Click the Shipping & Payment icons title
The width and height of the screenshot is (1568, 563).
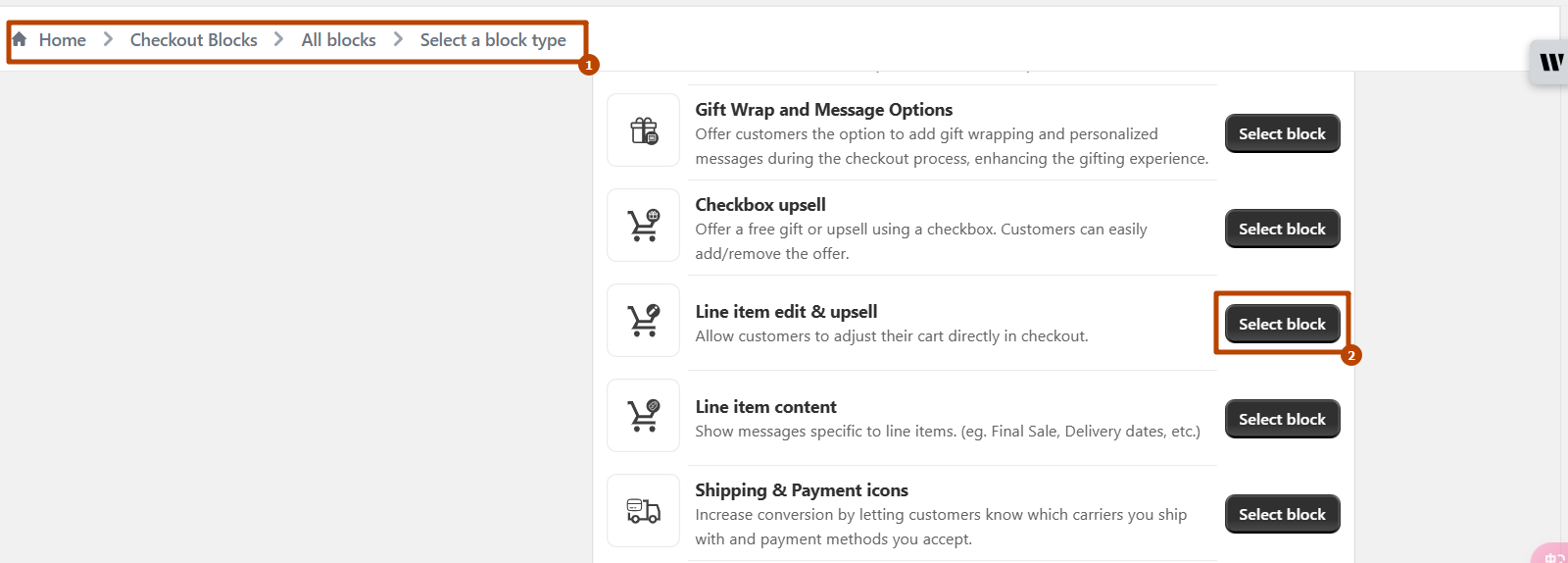tap(801, 490)
